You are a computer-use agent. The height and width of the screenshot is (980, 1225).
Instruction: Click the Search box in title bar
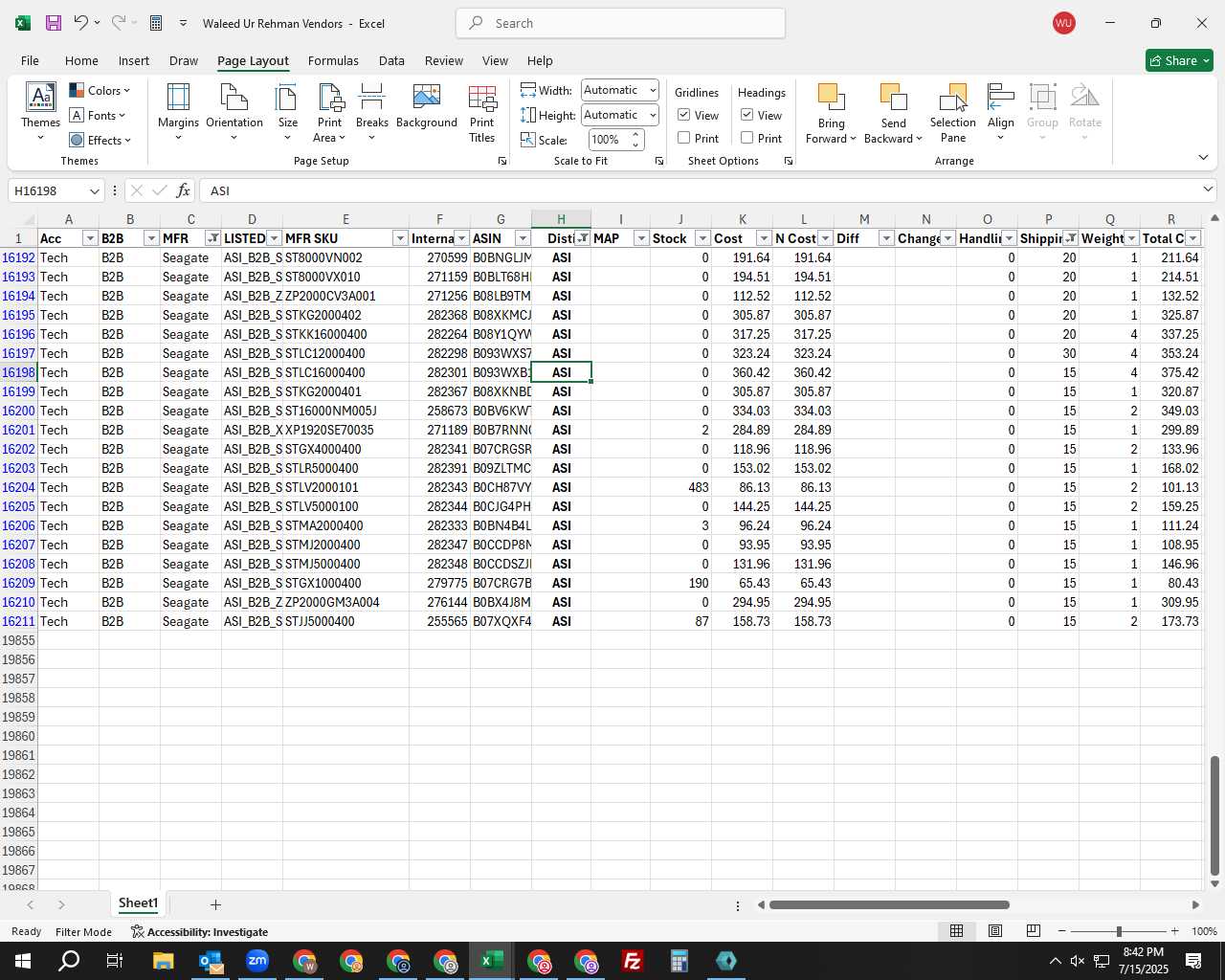point(620,23)
